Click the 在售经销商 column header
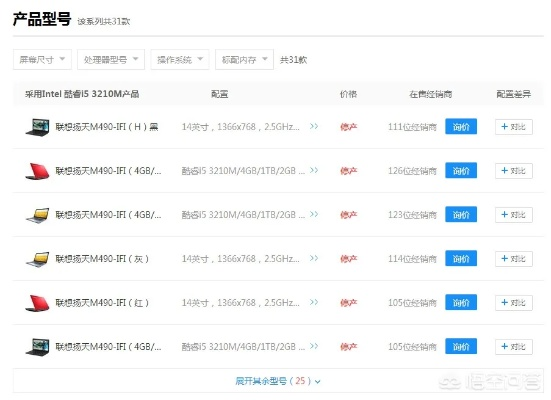The width and height of the screenshot is (551, 400). coord(430,94)
